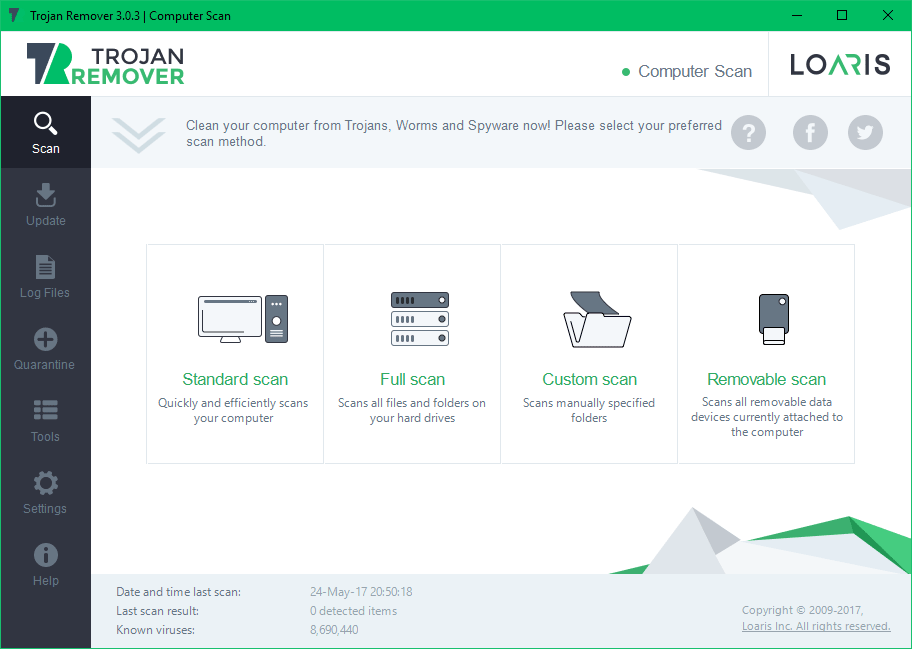Open the Facebook share icon

point(810,132)
